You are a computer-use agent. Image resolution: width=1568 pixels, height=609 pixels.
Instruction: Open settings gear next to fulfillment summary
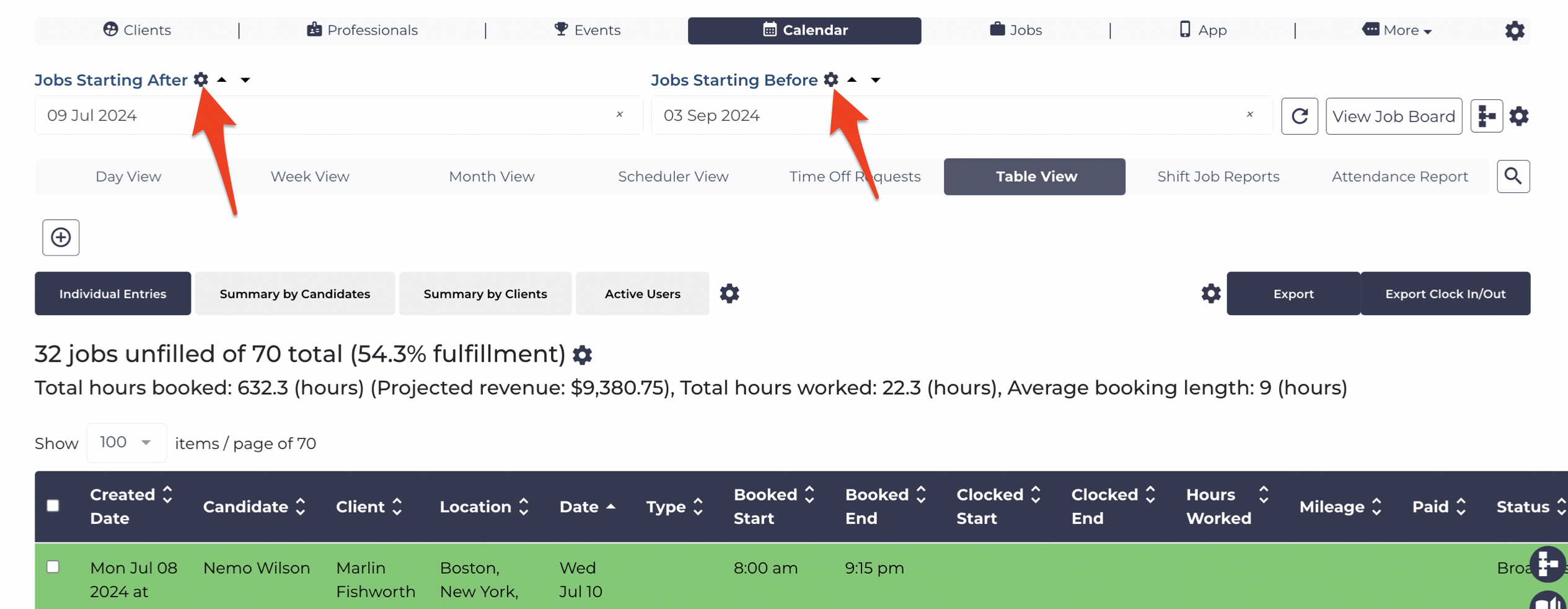(x=581, y=355)
